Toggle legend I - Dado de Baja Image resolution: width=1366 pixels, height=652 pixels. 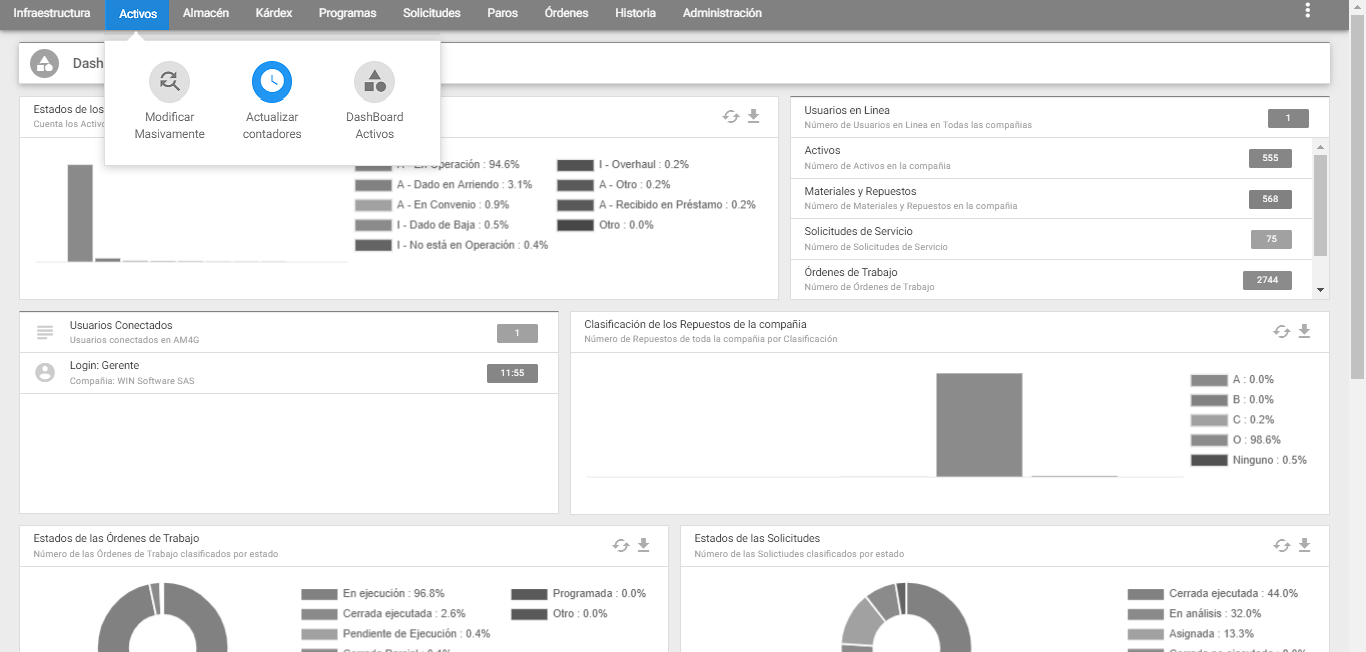click(x=432, y=225)
